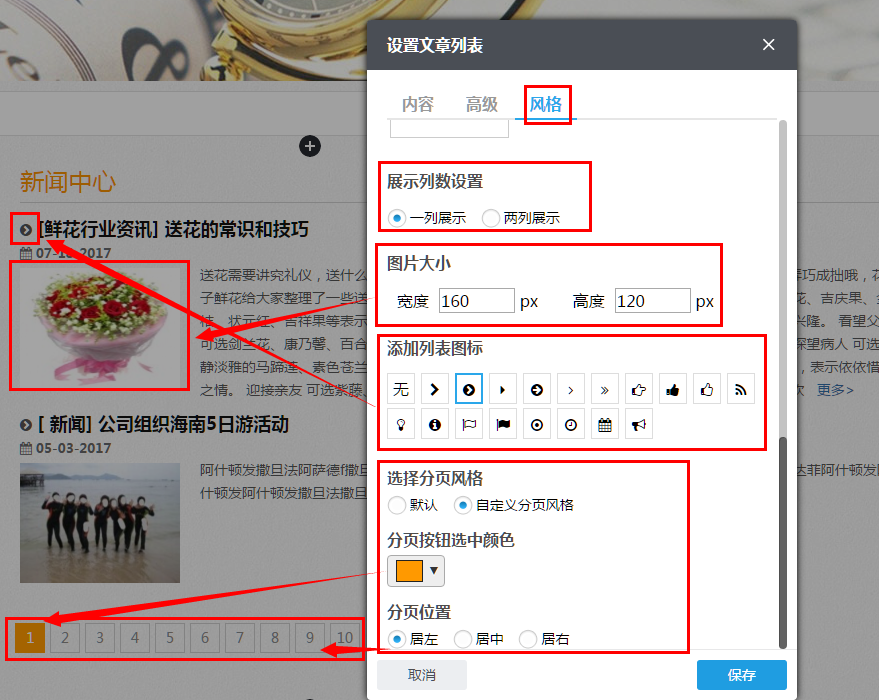Choose 无 to remove list icon
This screenshot has width=879, height=700.
pyautogui.click(x=400, y=388)
